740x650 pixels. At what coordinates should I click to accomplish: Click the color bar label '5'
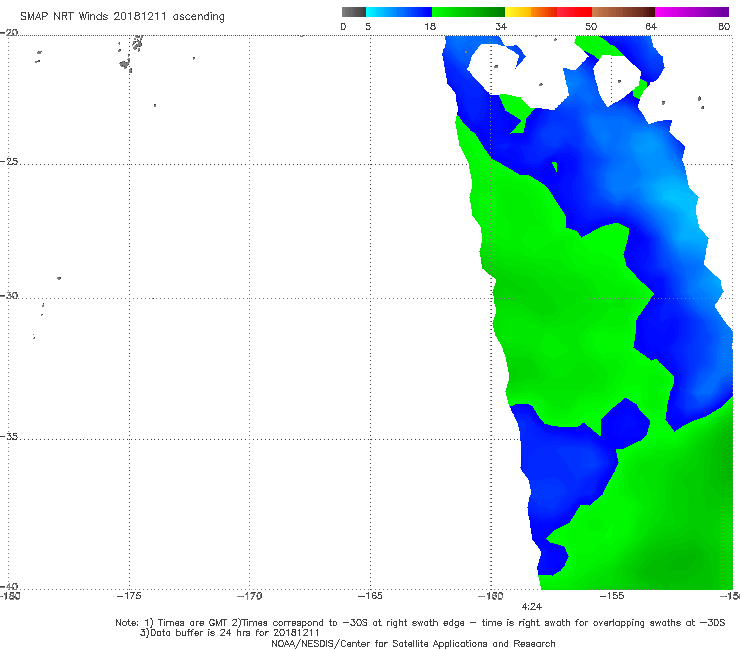coord(368,27)
